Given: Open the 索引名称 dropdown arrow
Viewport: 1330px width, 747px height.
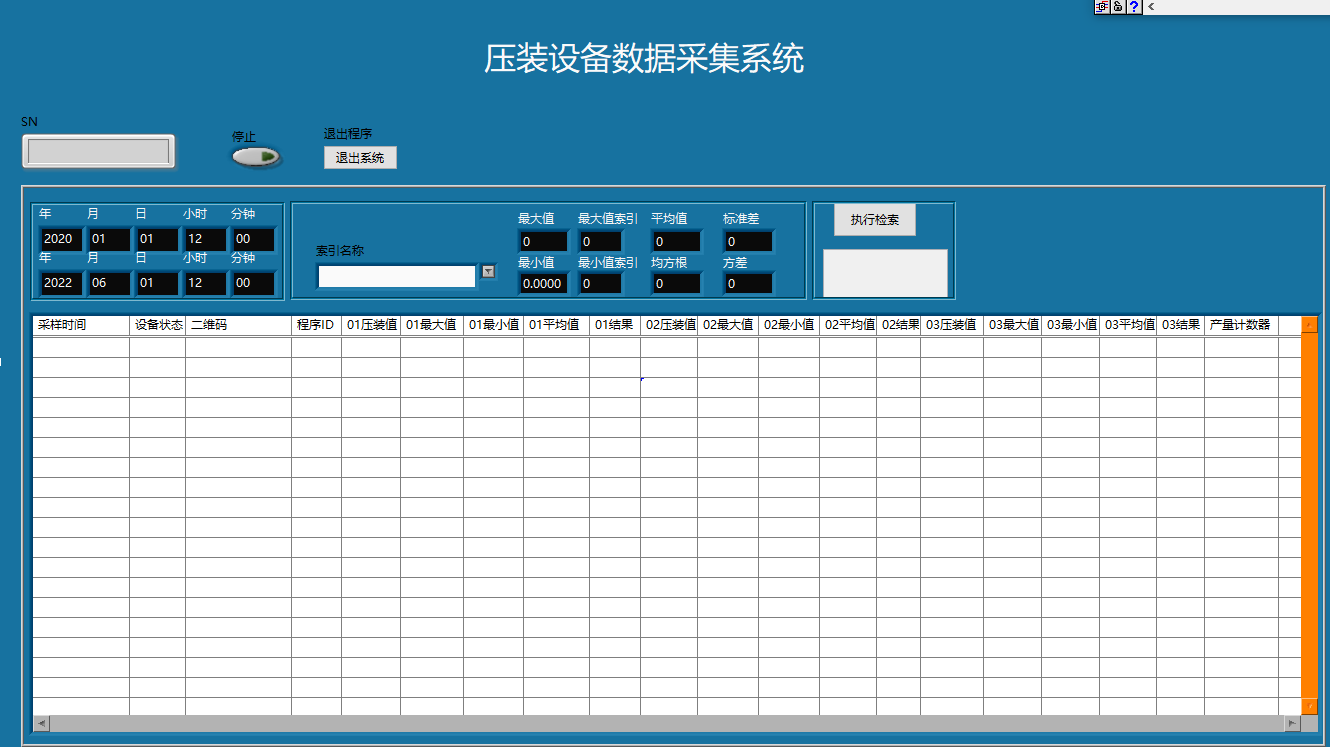Looking at the screenshot, I should click(x=488, y=271).
